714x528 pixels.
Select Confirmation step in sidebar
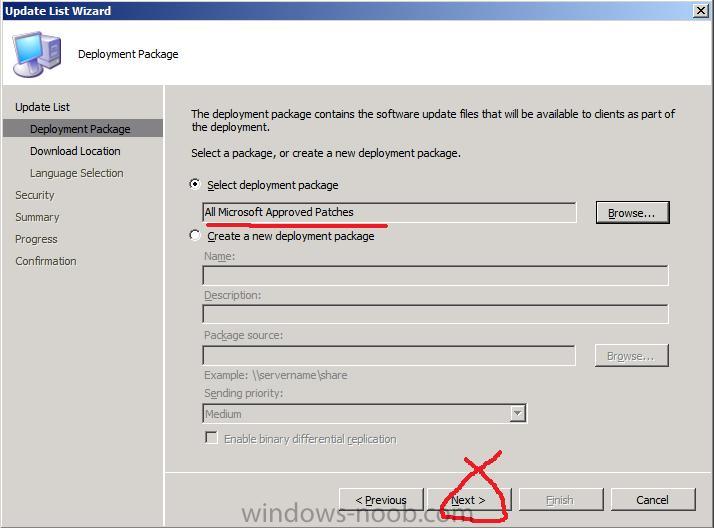click(x=46, y=261)
